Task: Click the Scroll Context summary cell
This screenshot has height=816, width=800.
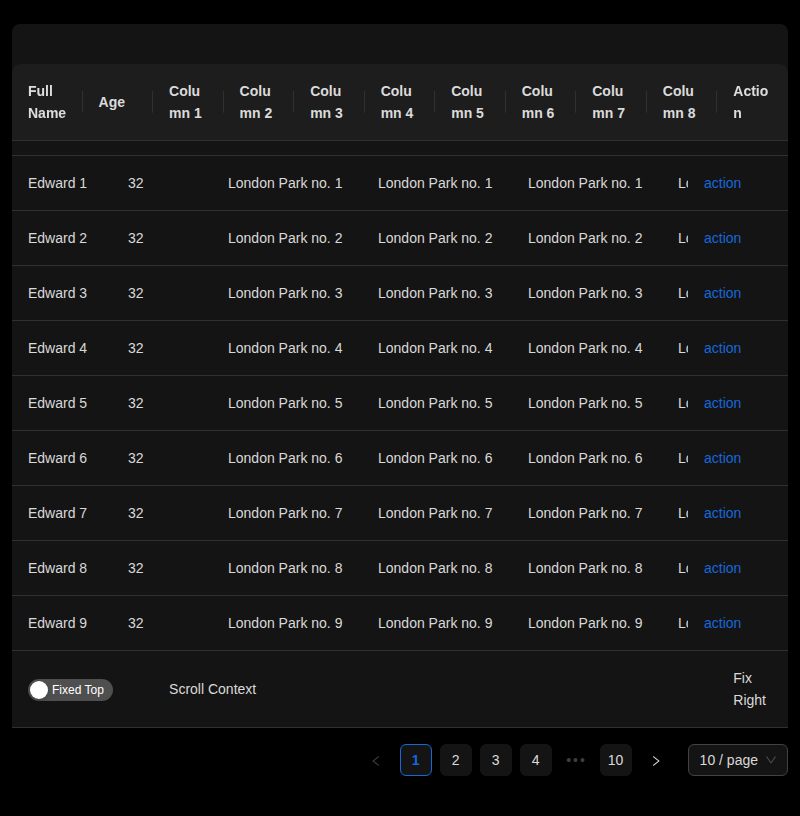Action: [213, 689]
